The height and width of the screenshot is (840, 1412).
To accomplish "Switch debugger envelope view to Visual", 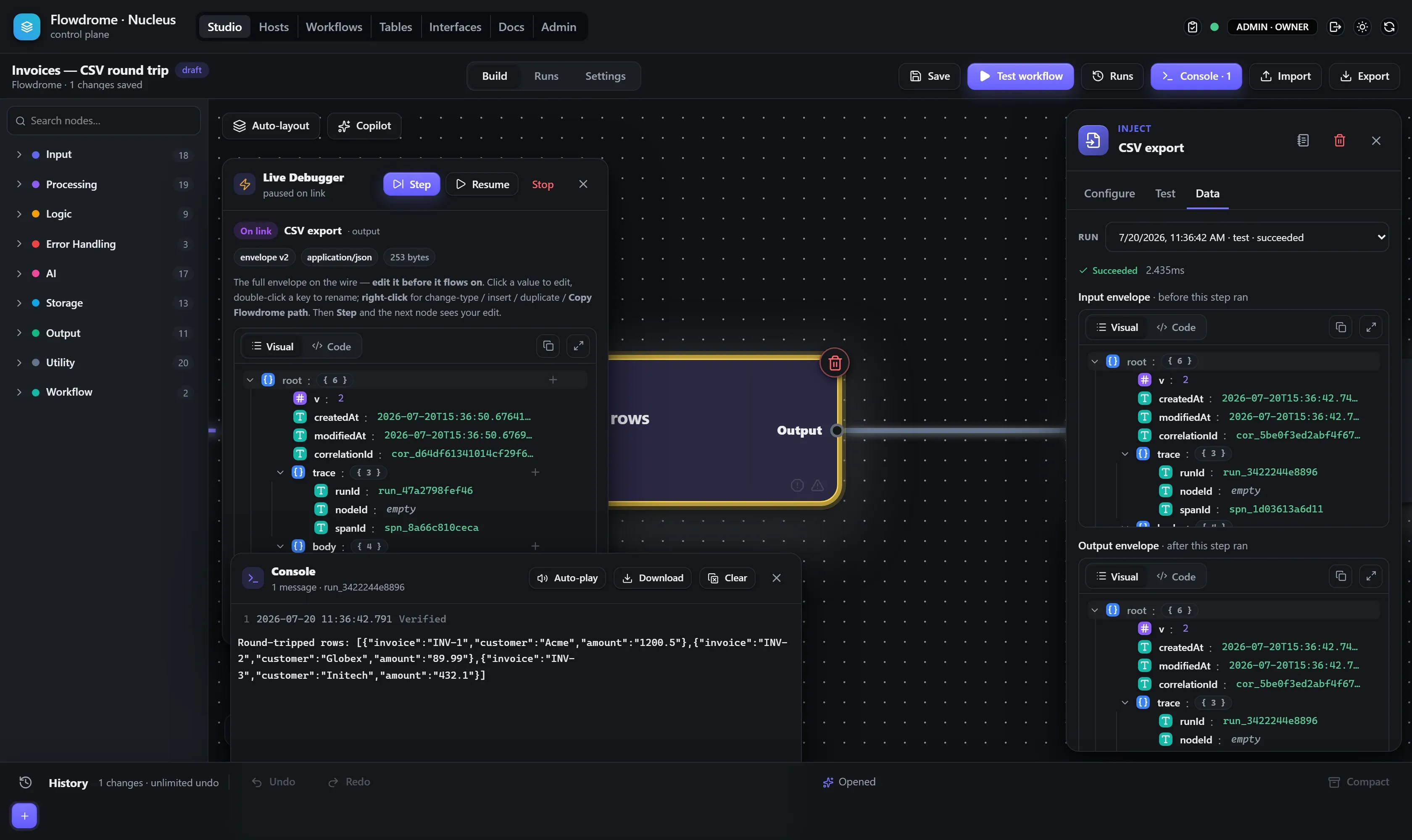I will [272, 346].
